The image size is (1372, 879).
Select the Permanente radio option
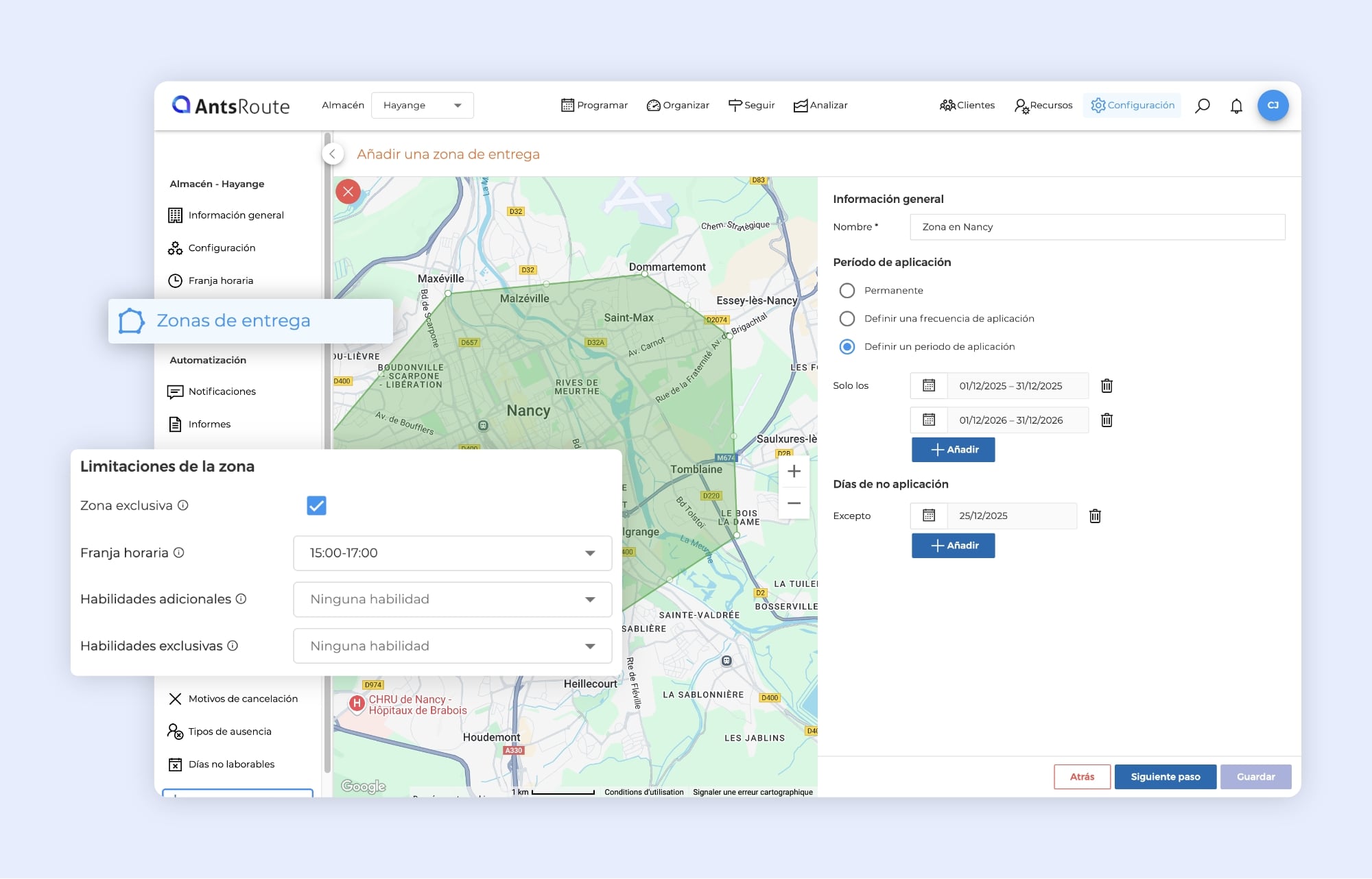847,291
